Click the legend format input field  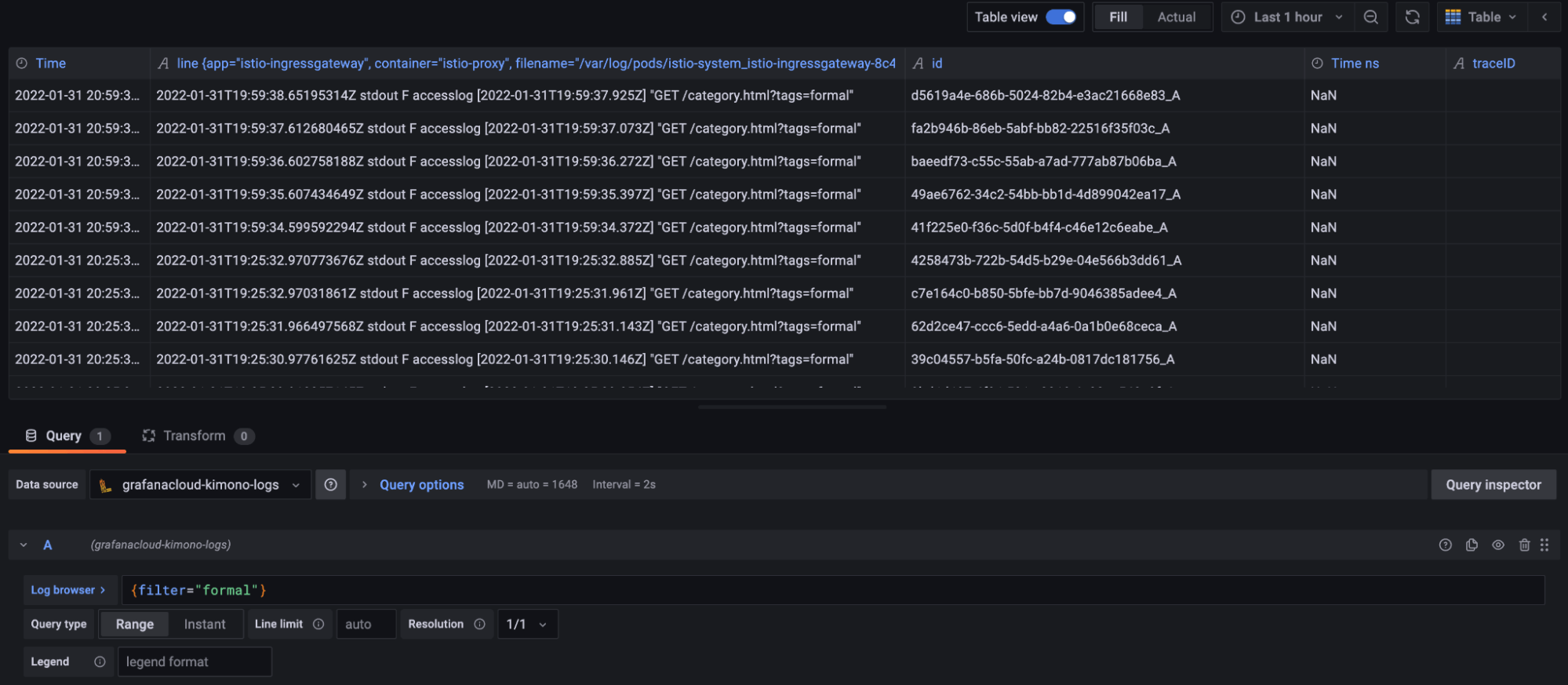click(195, 661)
